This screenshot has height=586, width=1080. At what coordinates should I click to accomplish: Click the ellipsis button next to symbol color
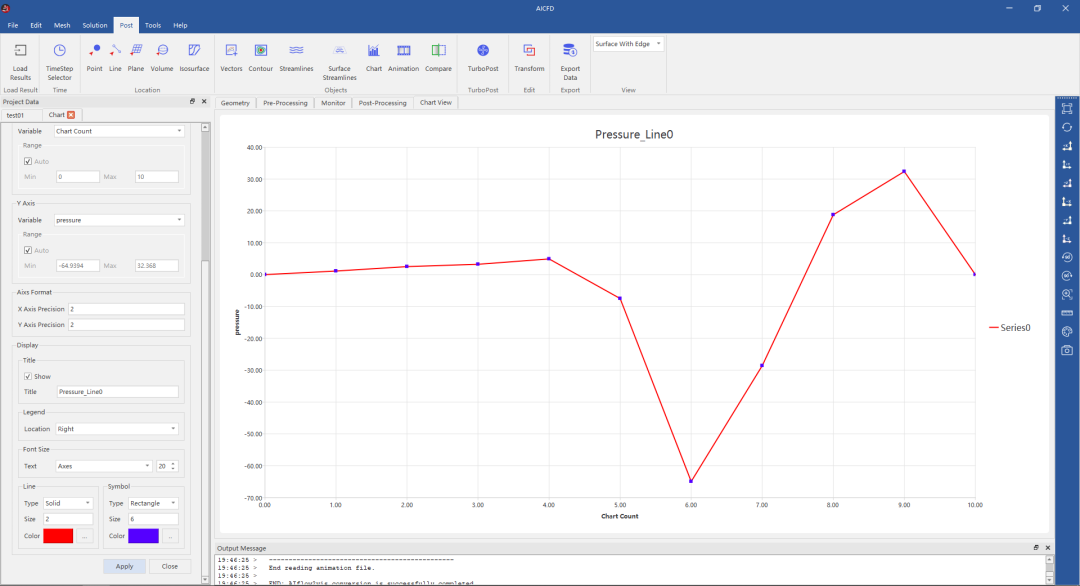[x=170, y=536]
